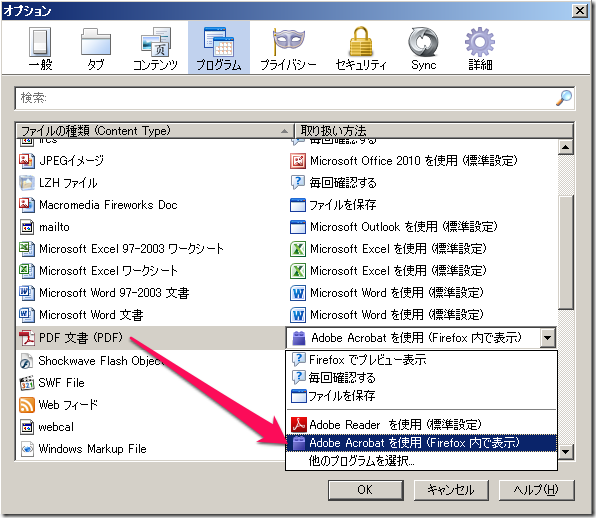596x518 pixels.
Task: Click the Excel 97-2003 ワークシート icon
Action: click(x=27, y=249)
